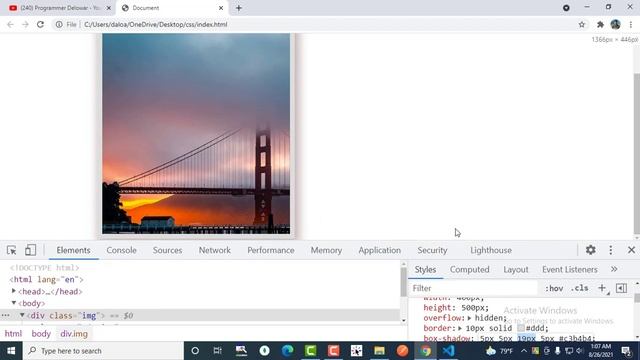Show hidden system tray icons
The width and height of the screenshot is (640, 360).
point(524,351)
